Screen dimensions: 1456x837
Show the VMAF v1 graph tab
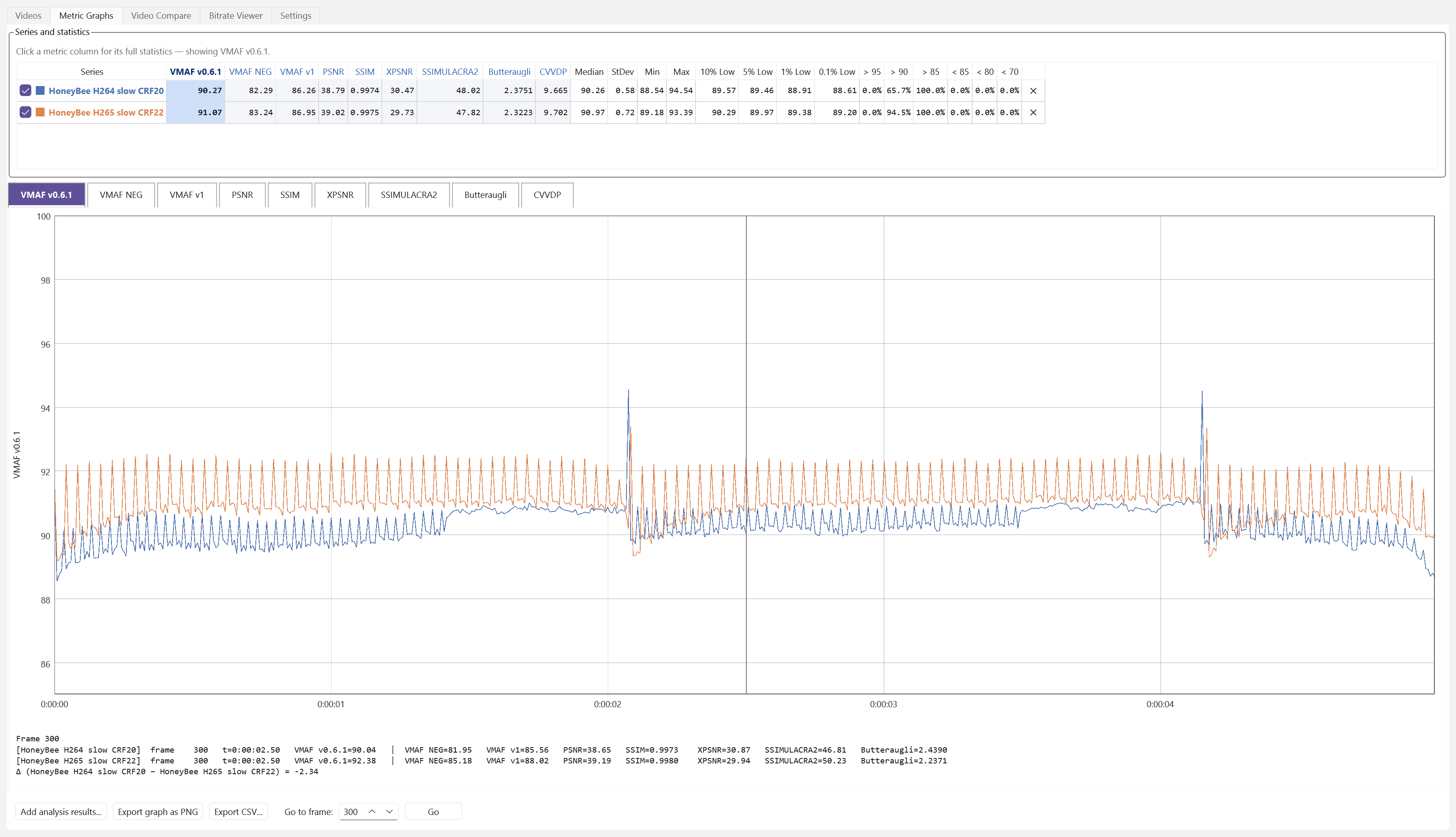pos(187,195)
